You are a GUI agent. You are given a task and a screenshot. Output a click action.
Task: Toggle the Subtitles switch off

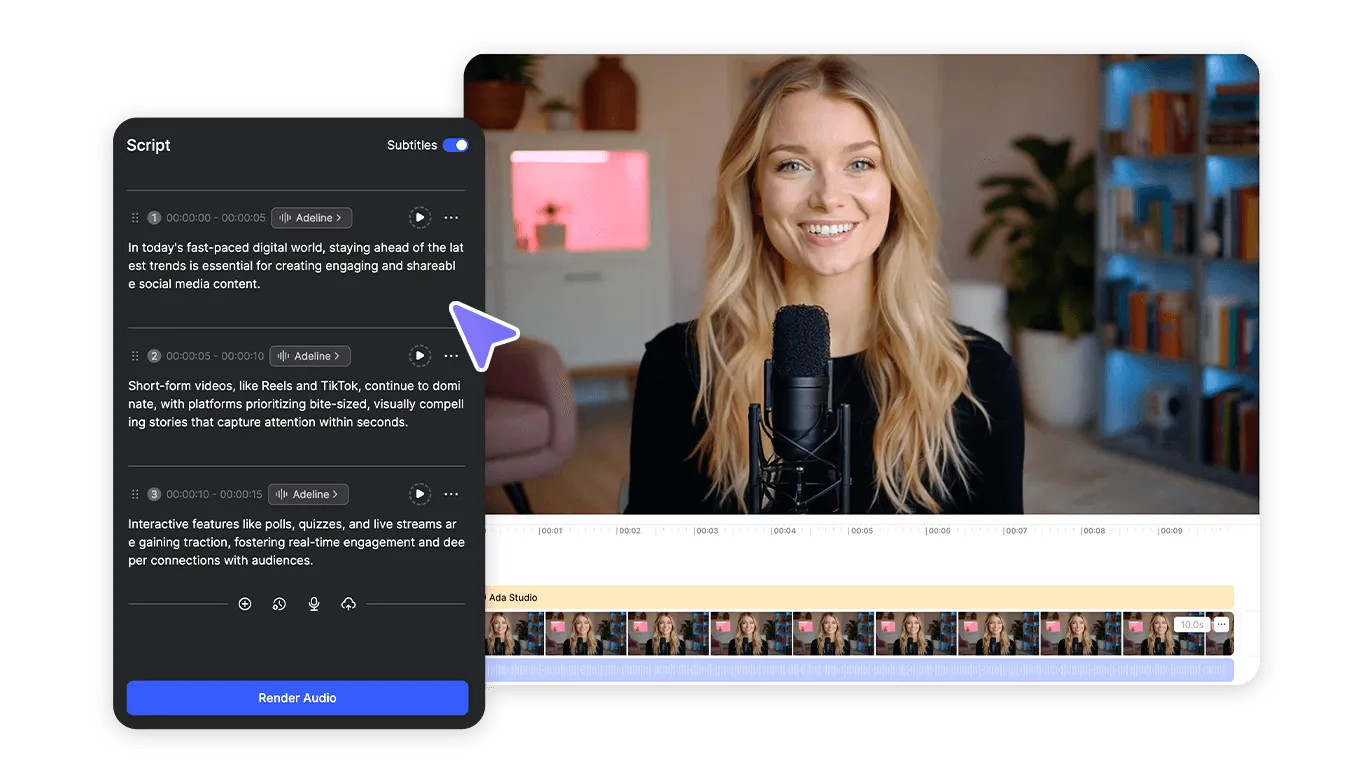coord(455,145)
